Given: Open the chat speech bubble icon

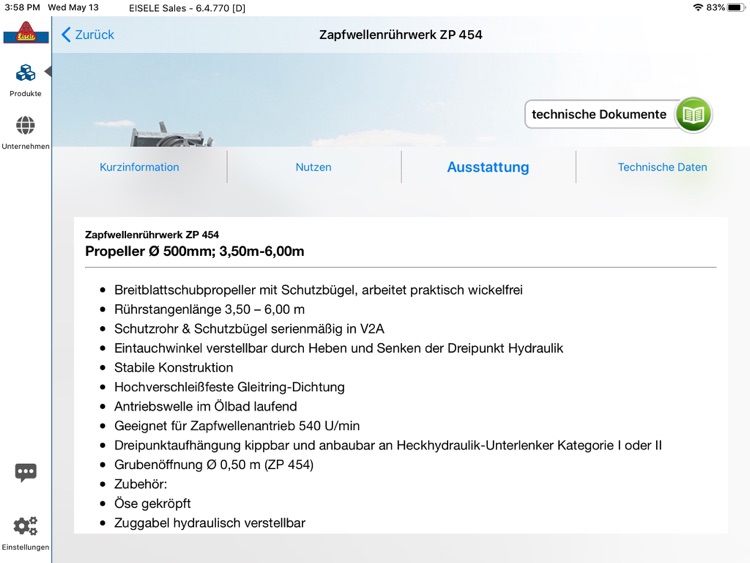Looking at the screenshot, I should pos(25,473).
